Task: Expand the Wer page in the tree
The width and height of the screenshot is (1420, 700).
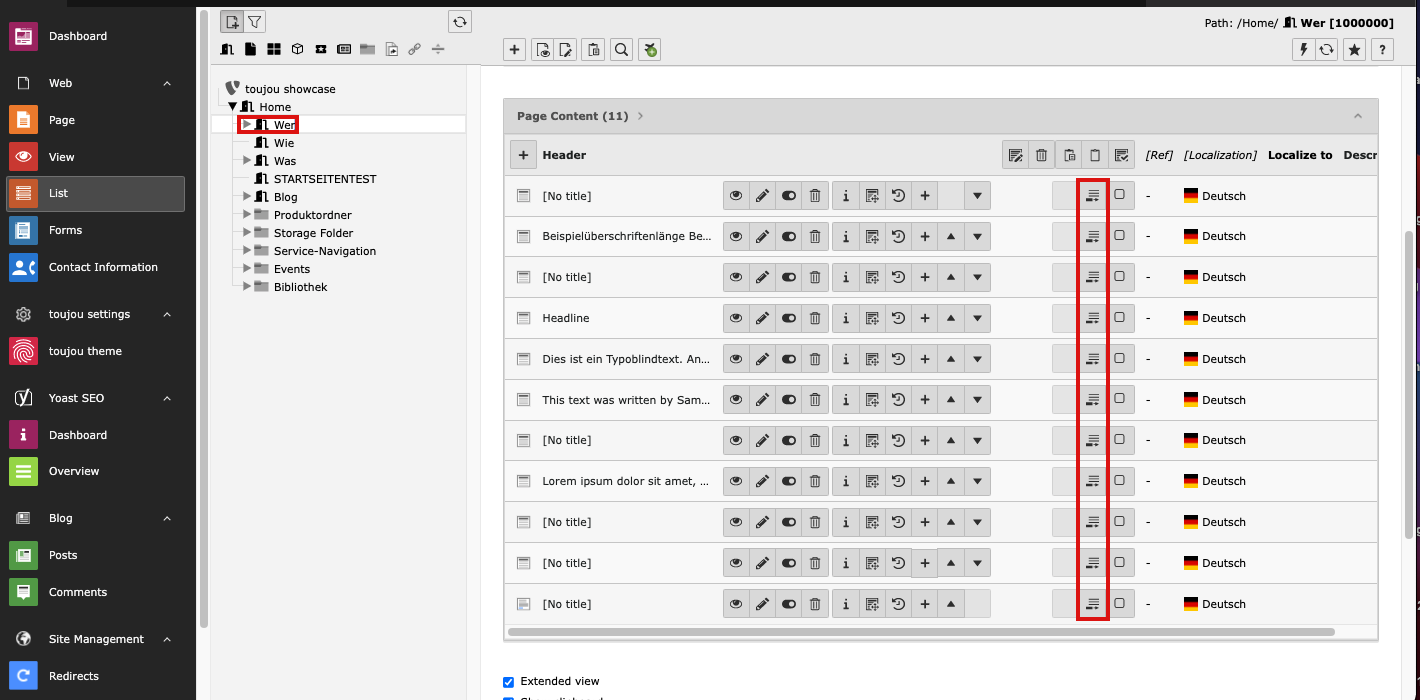Action: tap(247, 124)
